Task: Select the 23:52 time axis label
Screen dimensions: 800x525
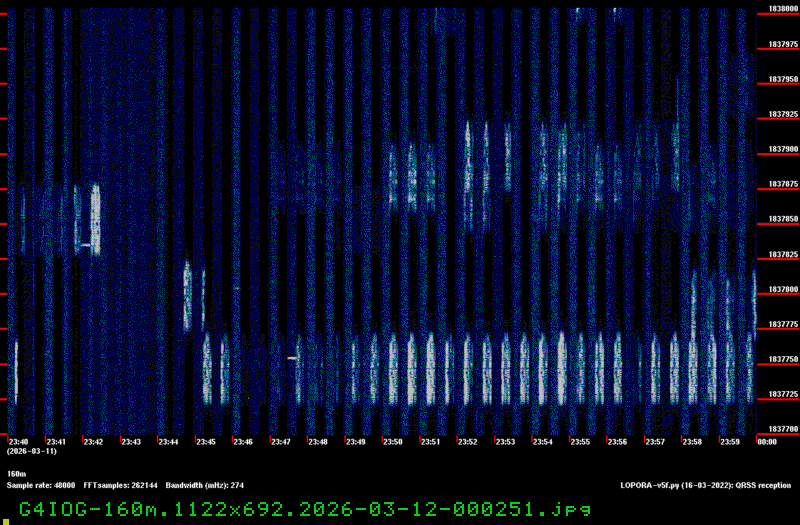Action: point(467,442)
